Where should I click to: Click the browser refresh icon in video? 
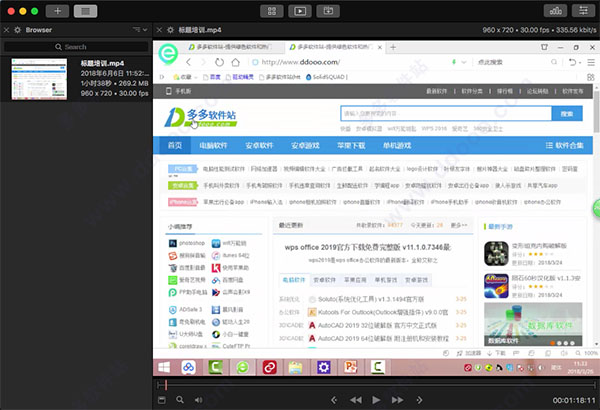pyautogui.click(x=219, y=62)
